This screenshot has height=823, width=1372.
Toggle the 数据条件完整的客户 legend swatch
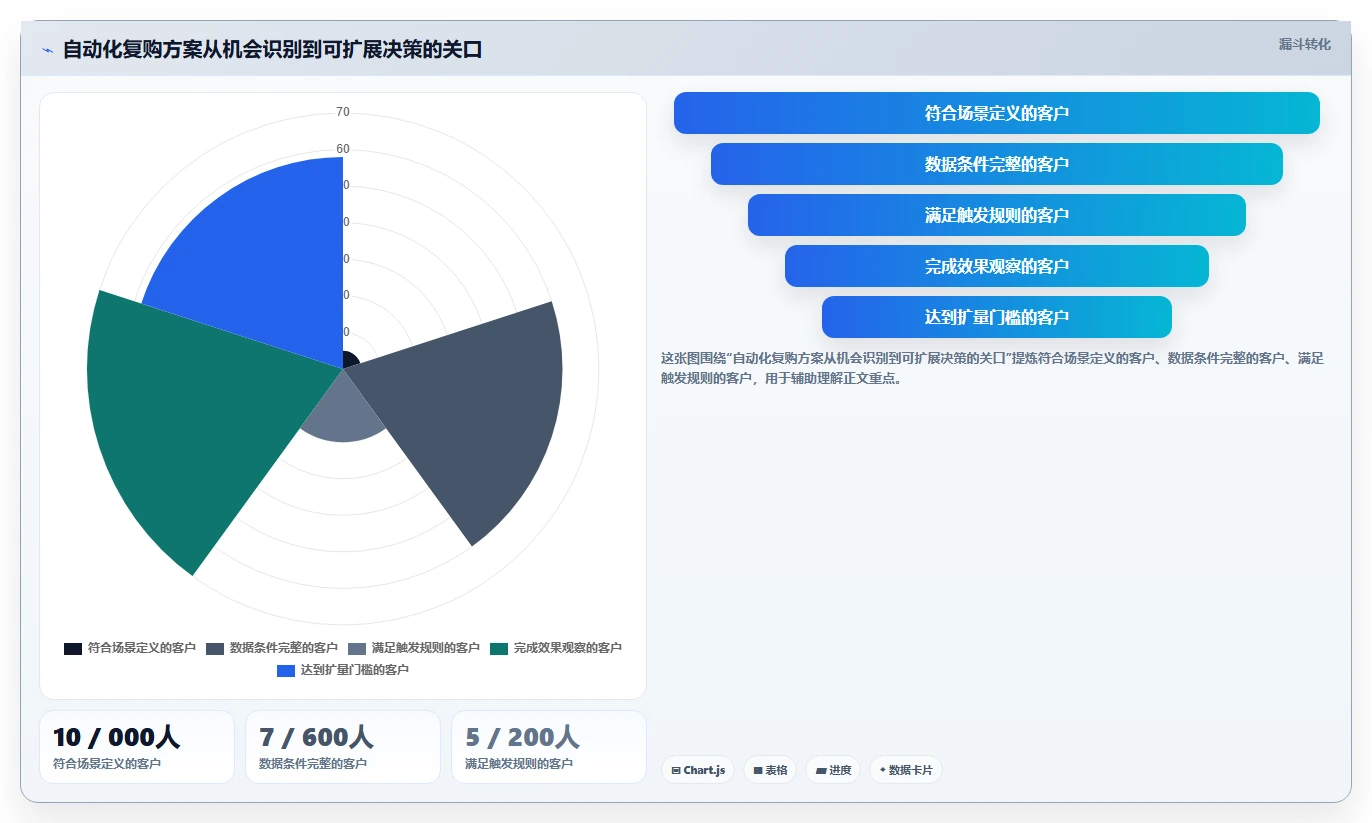pos(215,648)
